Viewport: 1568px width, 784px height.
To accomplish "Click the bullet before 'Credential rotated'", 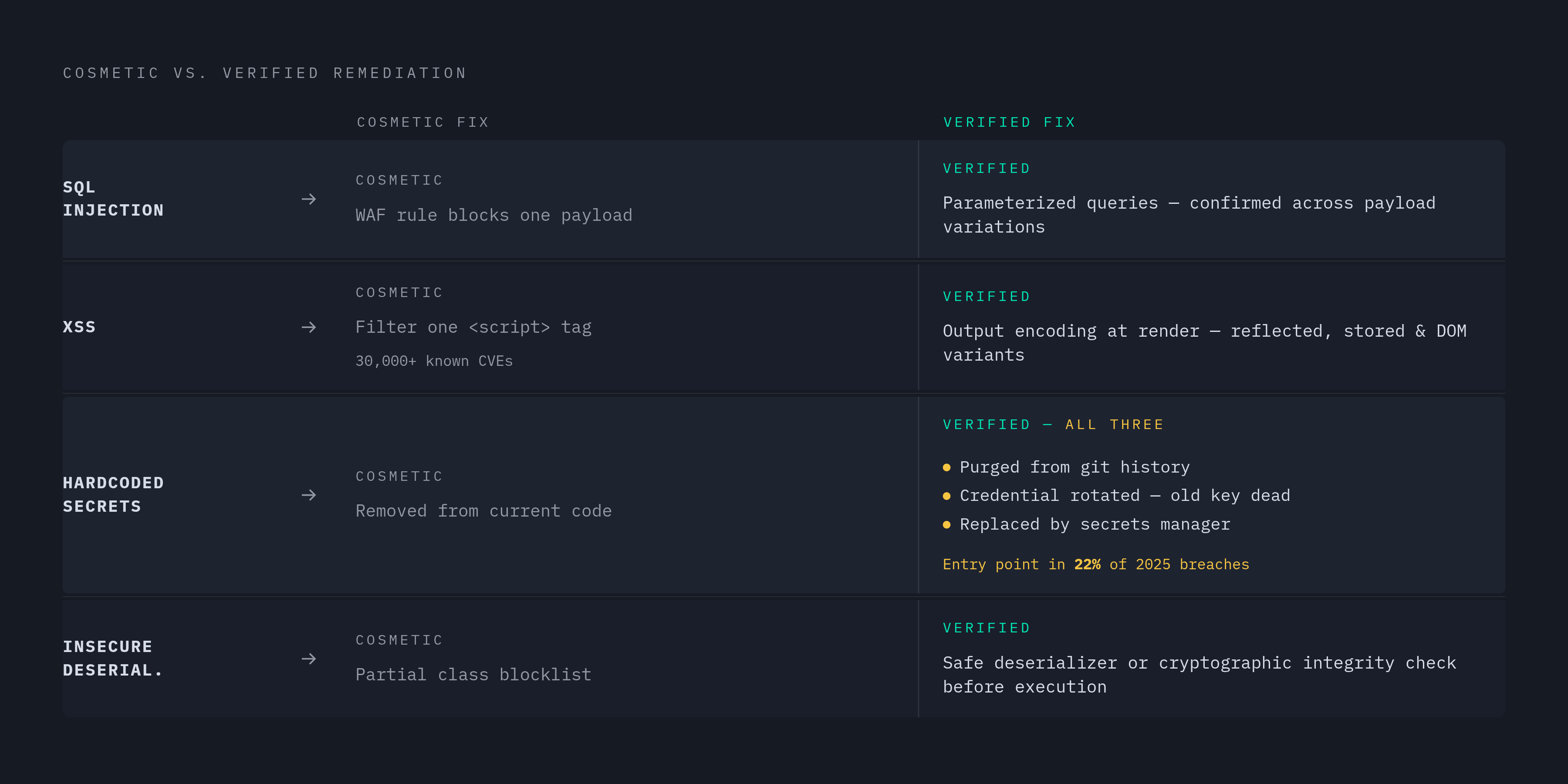I will 946,496.
